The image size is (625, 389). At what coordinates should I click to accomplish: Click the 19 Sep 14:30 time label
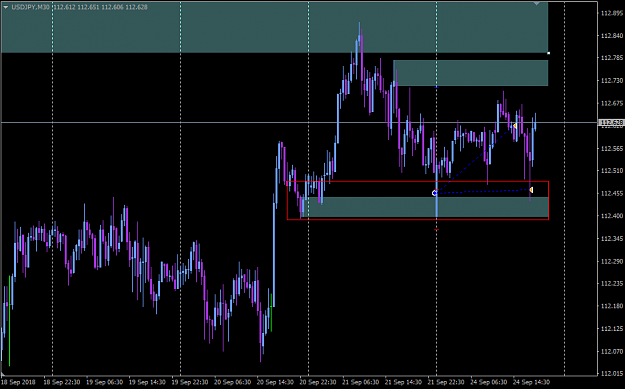point(147,382)
